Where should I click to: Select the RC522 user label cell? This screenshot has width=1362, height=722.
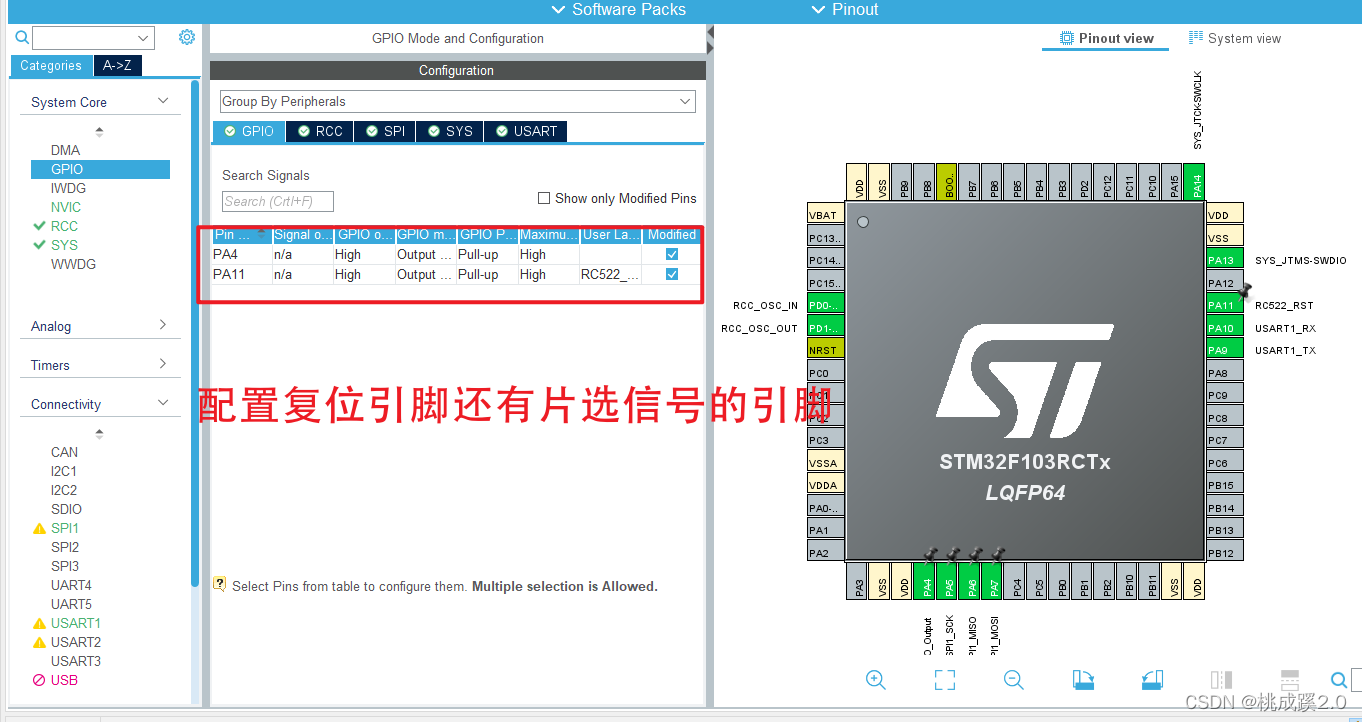pyautogui.click(x=610, y=274)
